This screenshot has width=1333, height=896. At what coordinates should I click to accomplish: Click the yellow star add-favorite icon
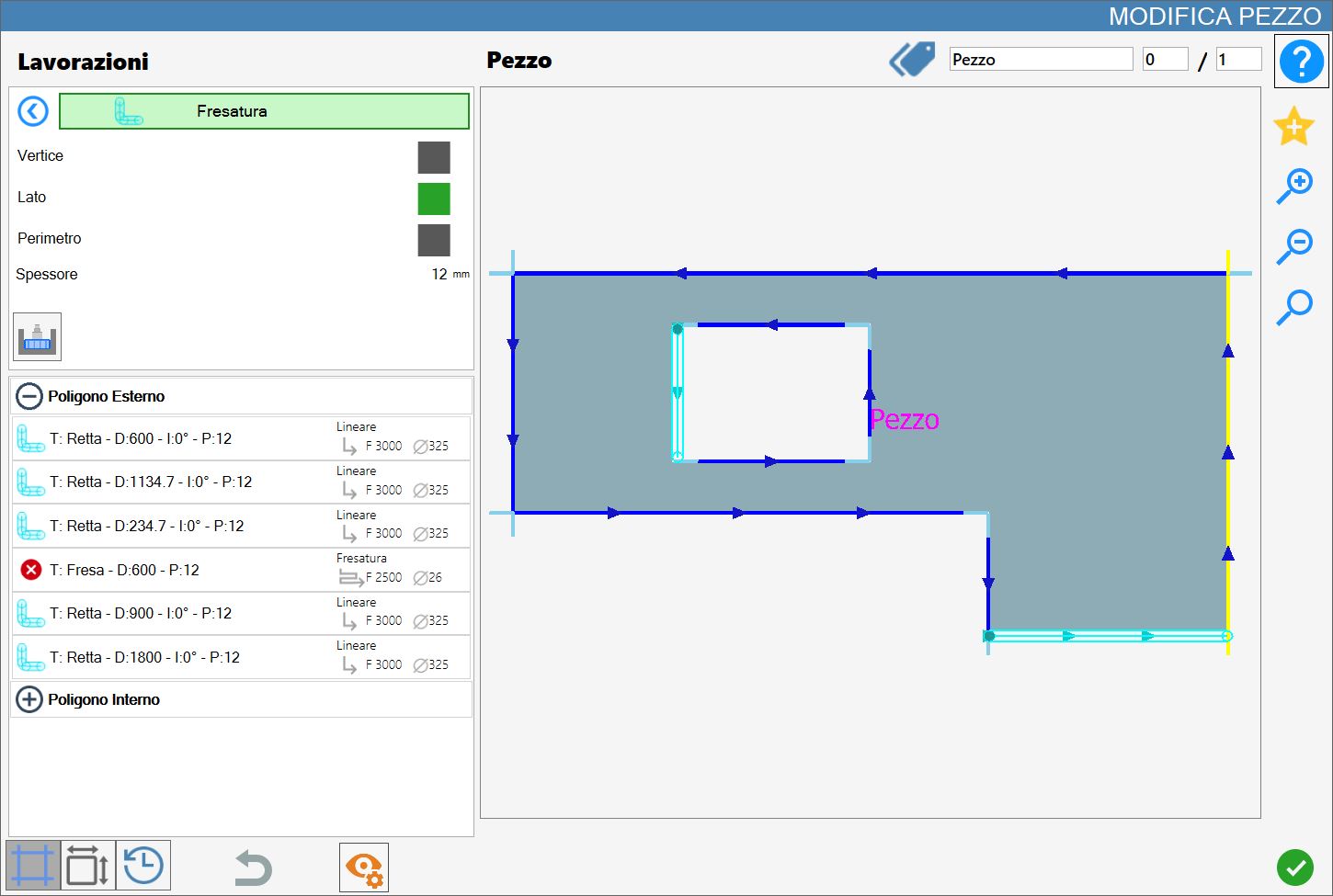1293,126
